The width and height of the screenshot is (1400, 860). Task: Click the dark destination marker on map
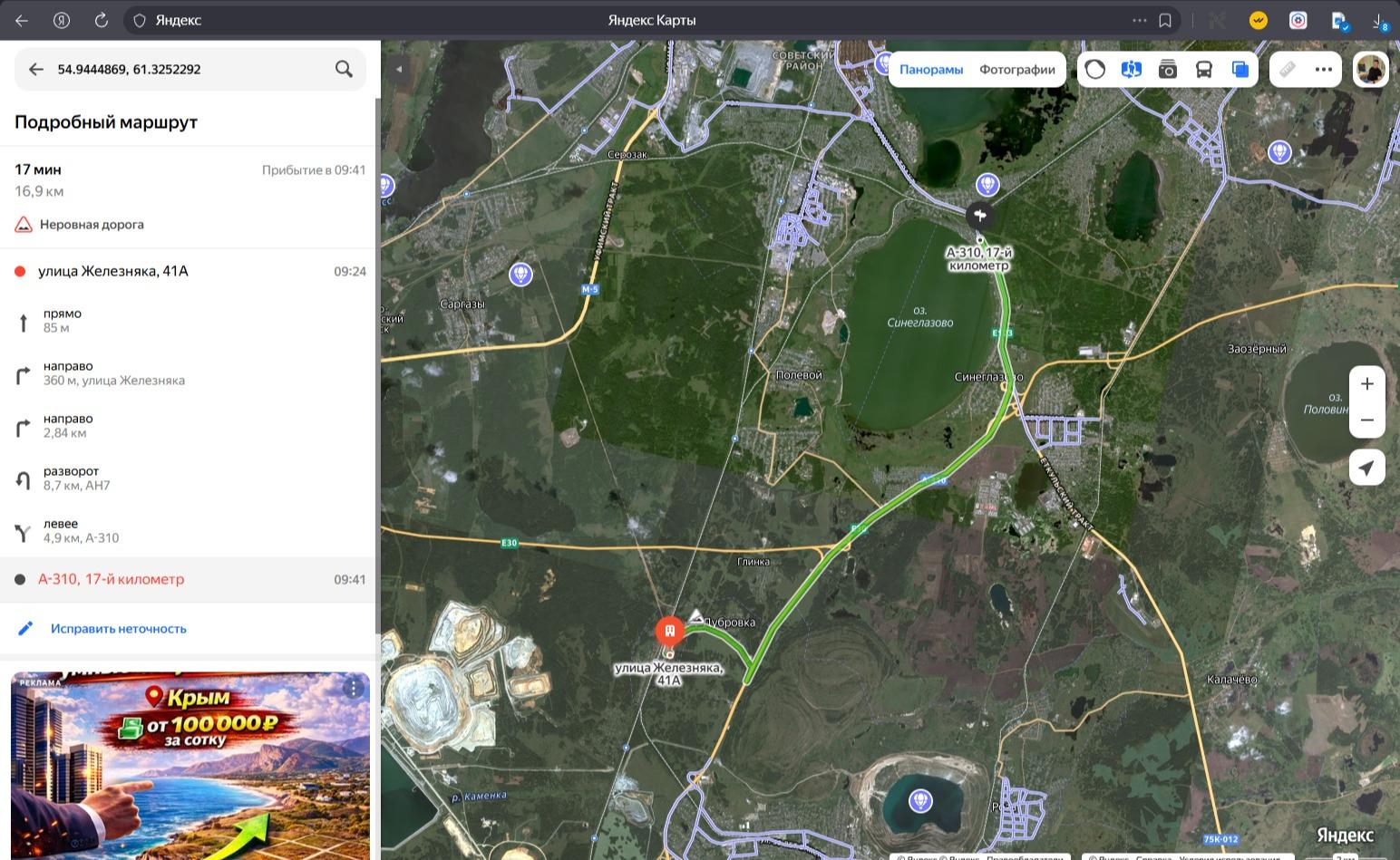click(979, 216)
